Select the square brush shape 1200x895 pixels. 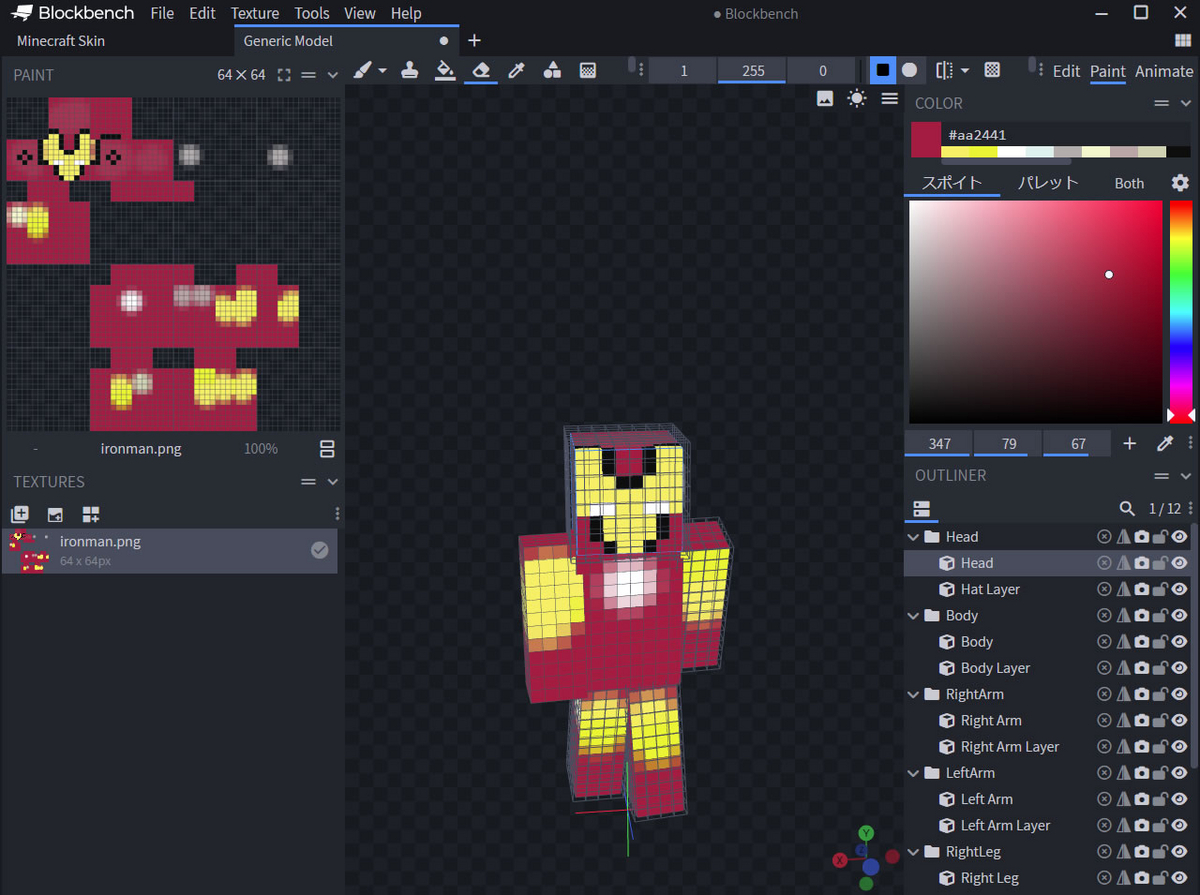tap(882, 70)
